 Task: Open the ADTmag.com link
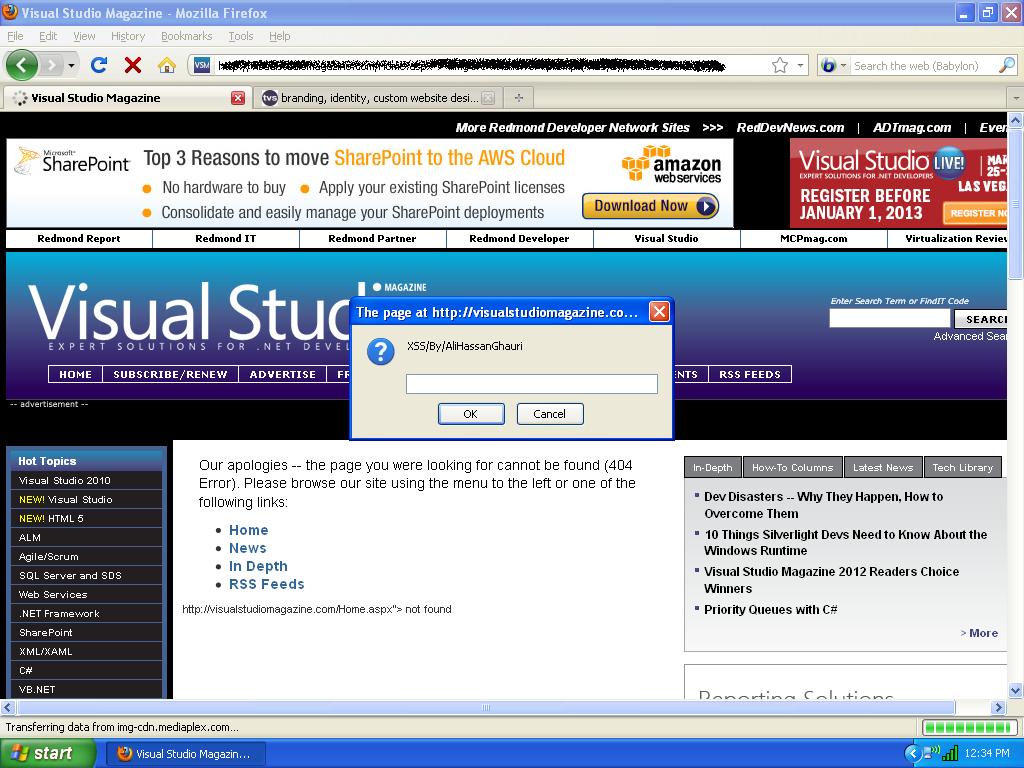(912, 128)
